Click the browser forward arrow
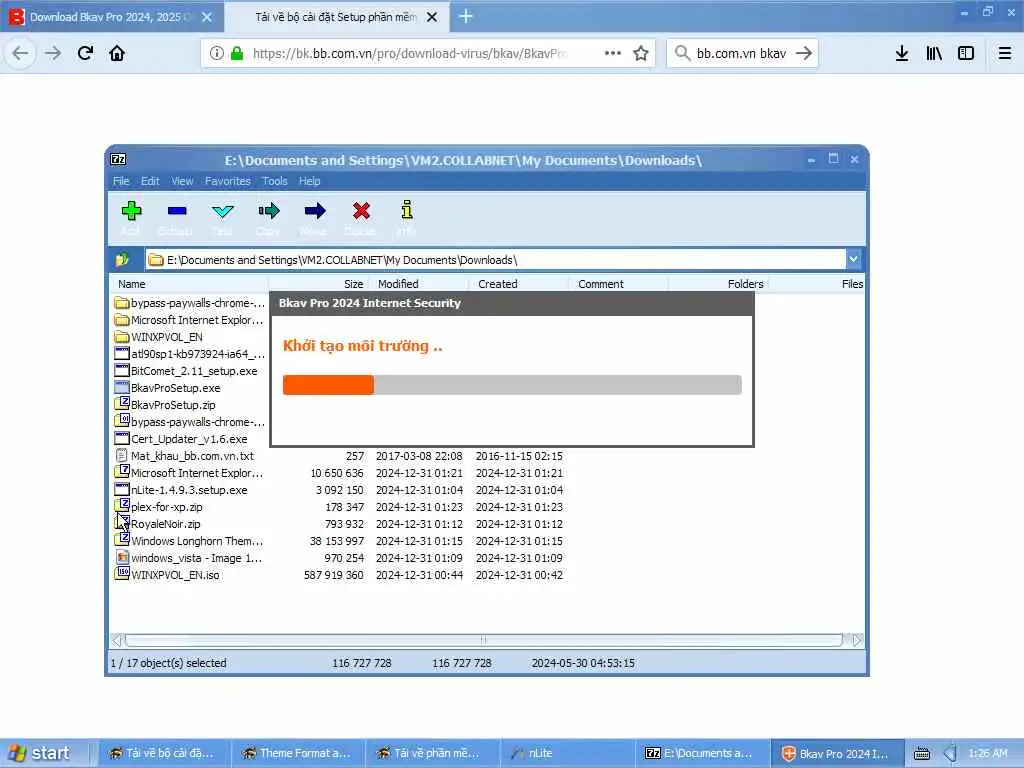1024x768 pixels. [53, 53]
